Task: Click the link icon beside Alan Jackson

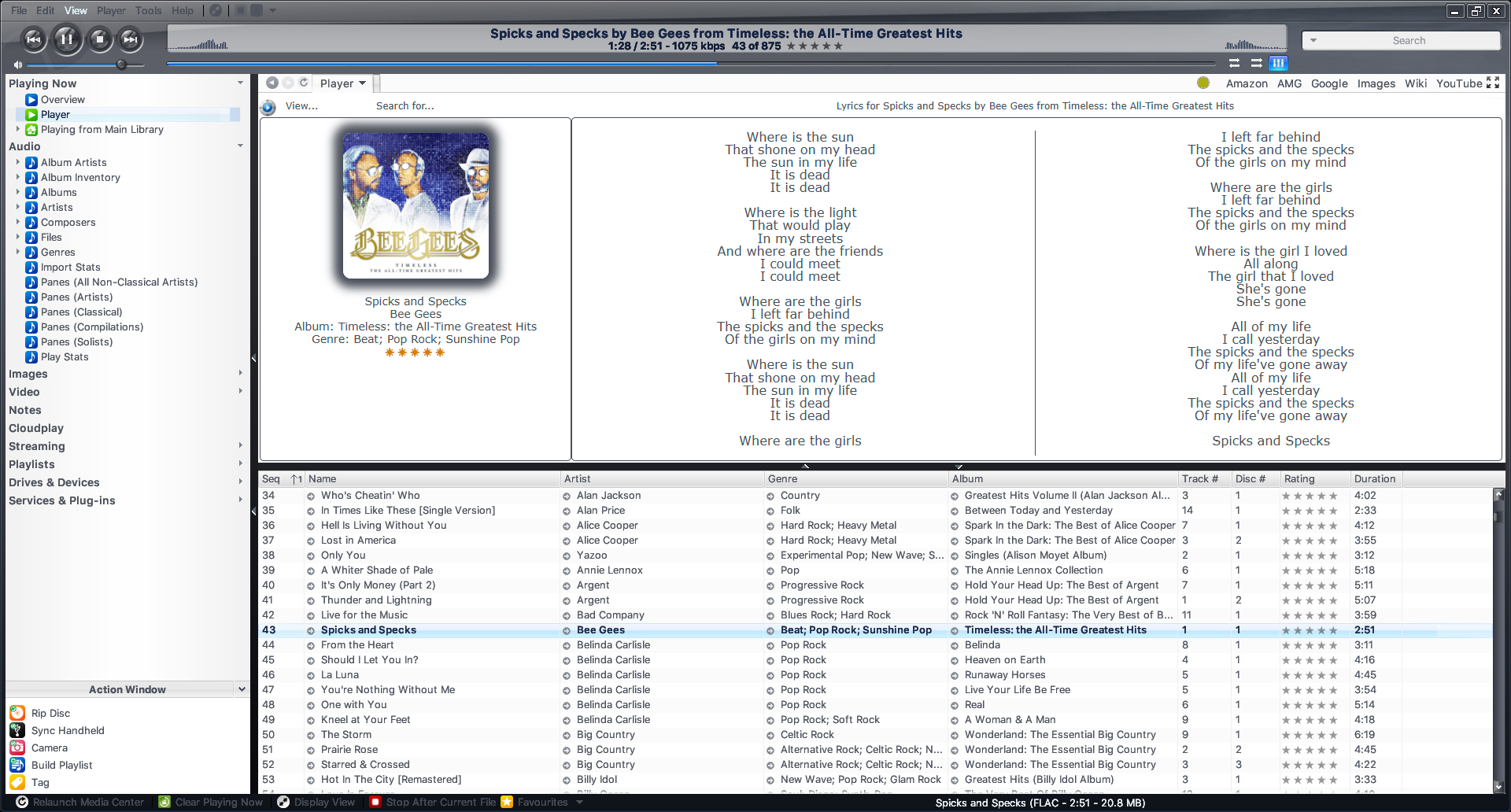Action: click(567, 496)
